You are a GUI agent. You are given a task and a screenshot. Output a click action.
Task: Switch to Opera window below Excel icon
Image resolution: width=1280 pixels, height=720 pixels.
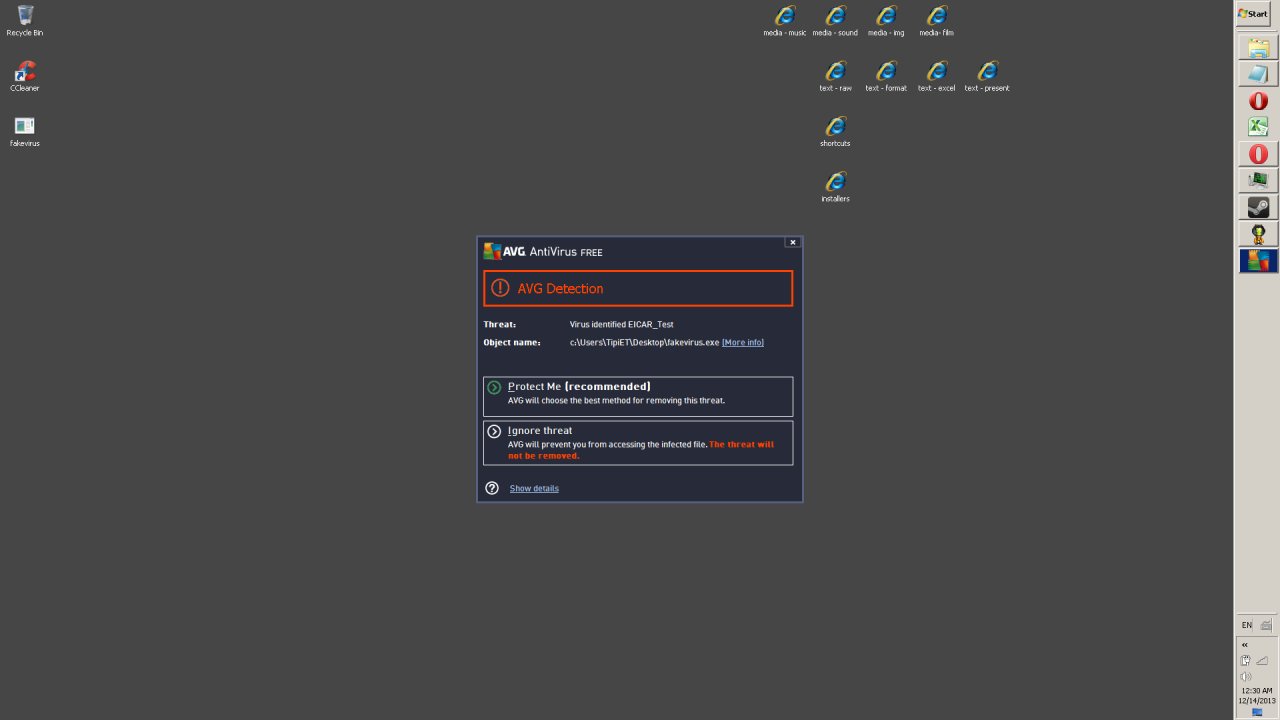(1258, 154)
